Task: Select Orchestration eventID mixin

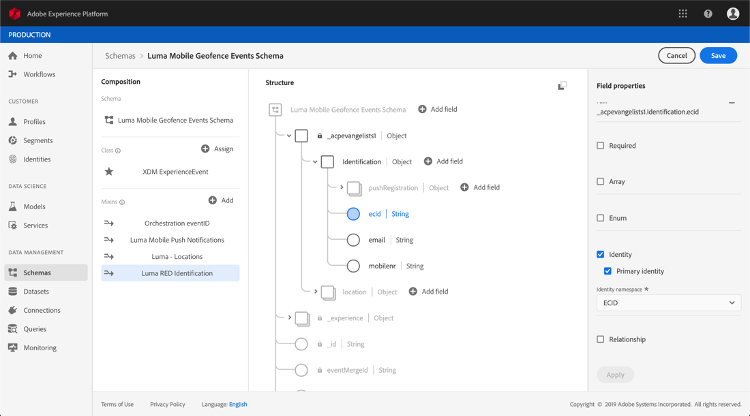Action: pos(170,223)
